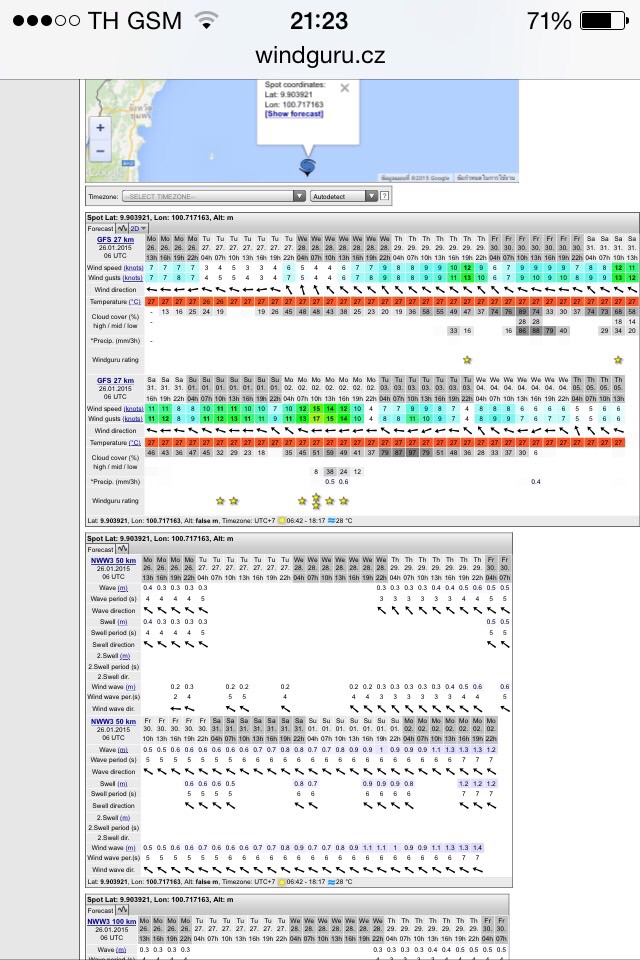Viewport: 640px width, 960px height.
Task: Select Forecast tab above the GFS 27 km table
Action: tap(100, 228)
